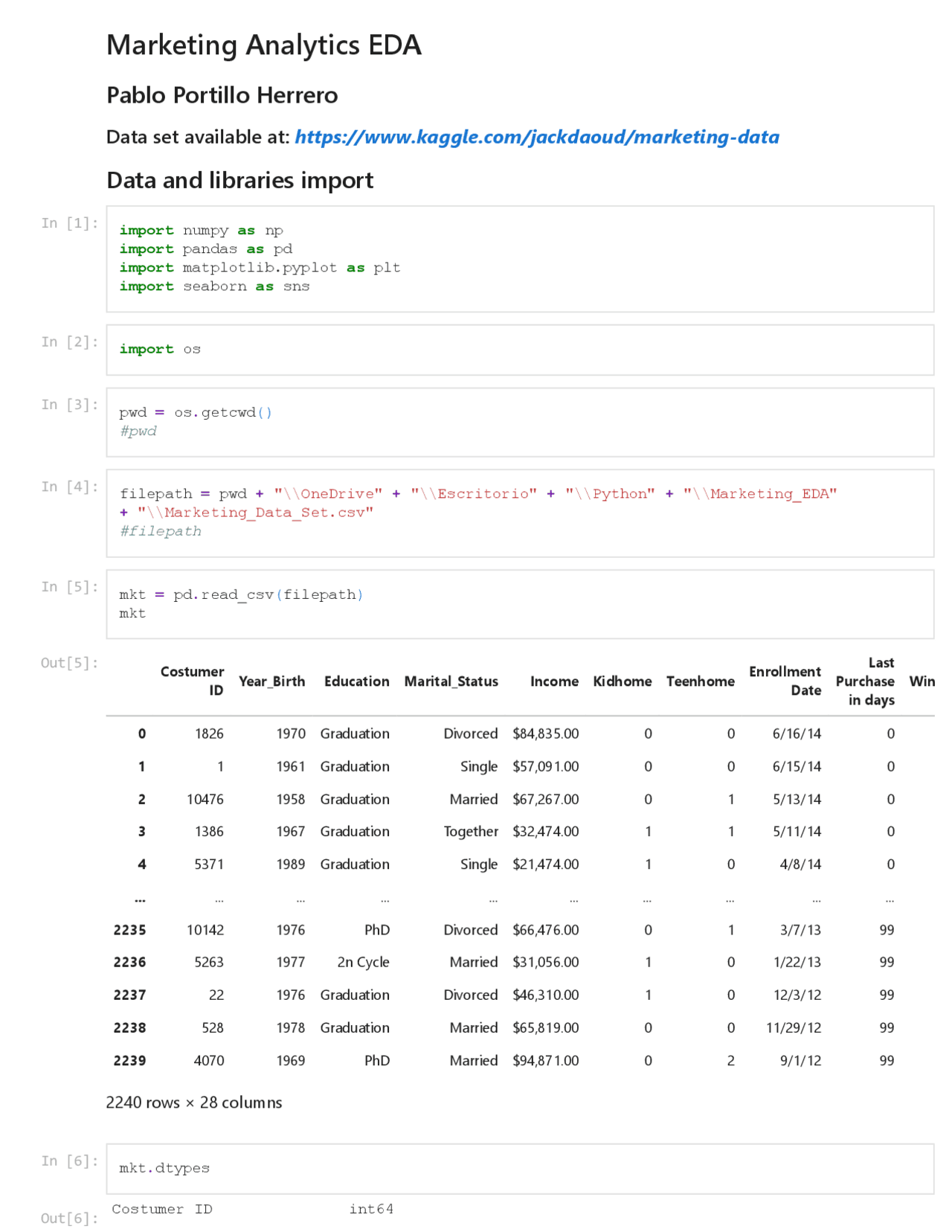Select the Enrollment Date column header

pos(785,681)
